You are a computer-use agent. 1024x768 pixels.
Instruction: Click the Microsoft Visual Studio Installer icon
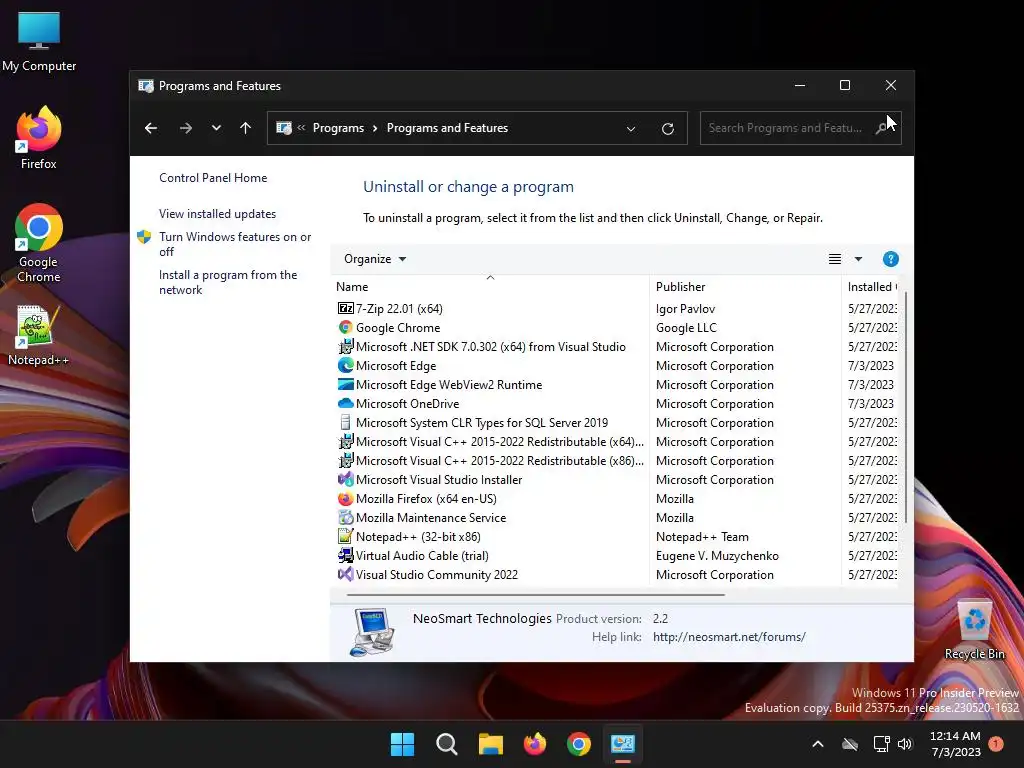(345, 479)
